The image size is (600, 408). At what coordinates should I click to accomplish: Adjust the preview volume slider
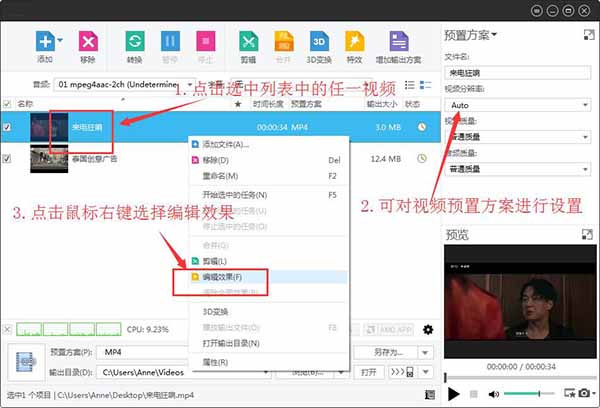(x=529, y=393)
